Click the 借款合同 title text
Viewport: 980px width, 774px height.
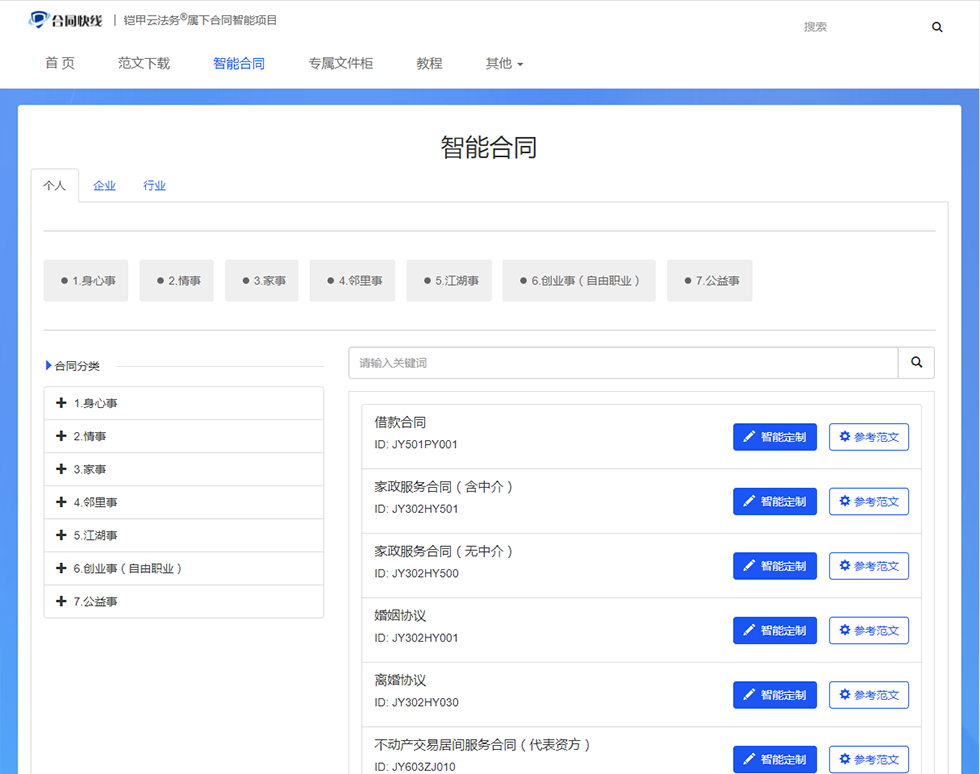click(x=400, y=422)
